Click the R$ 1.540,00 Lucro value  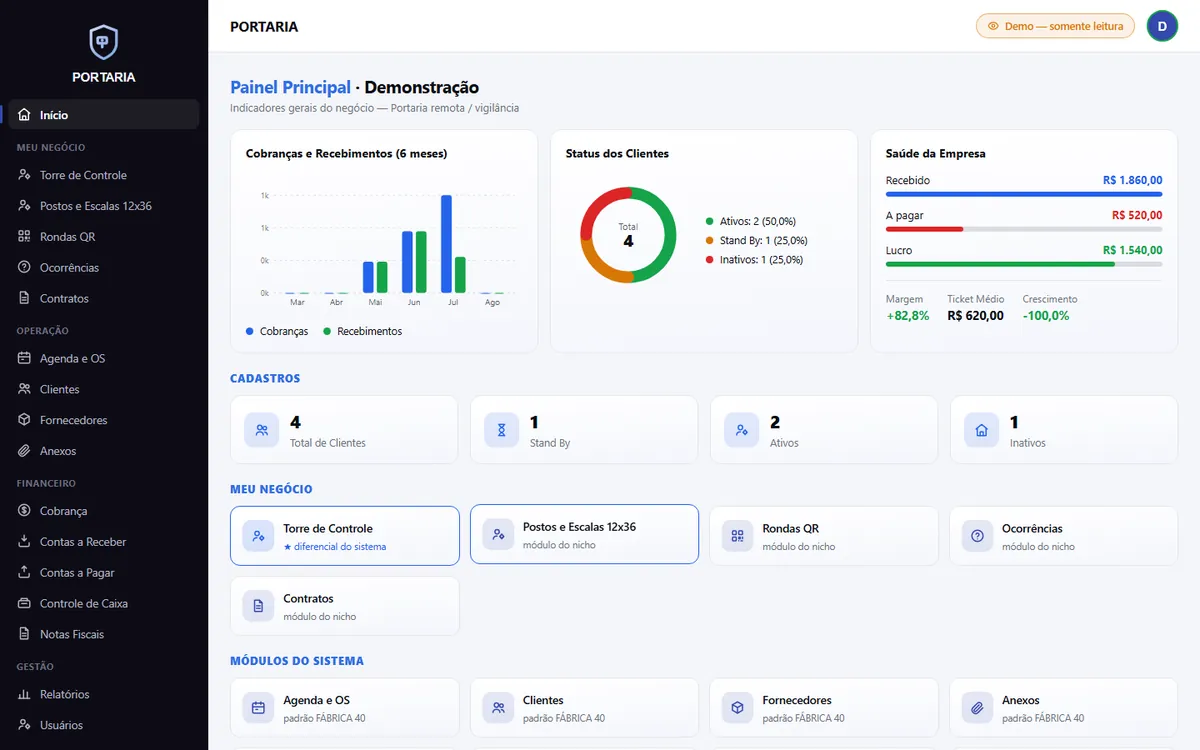pyautogui.click(x=1132, y=250)
